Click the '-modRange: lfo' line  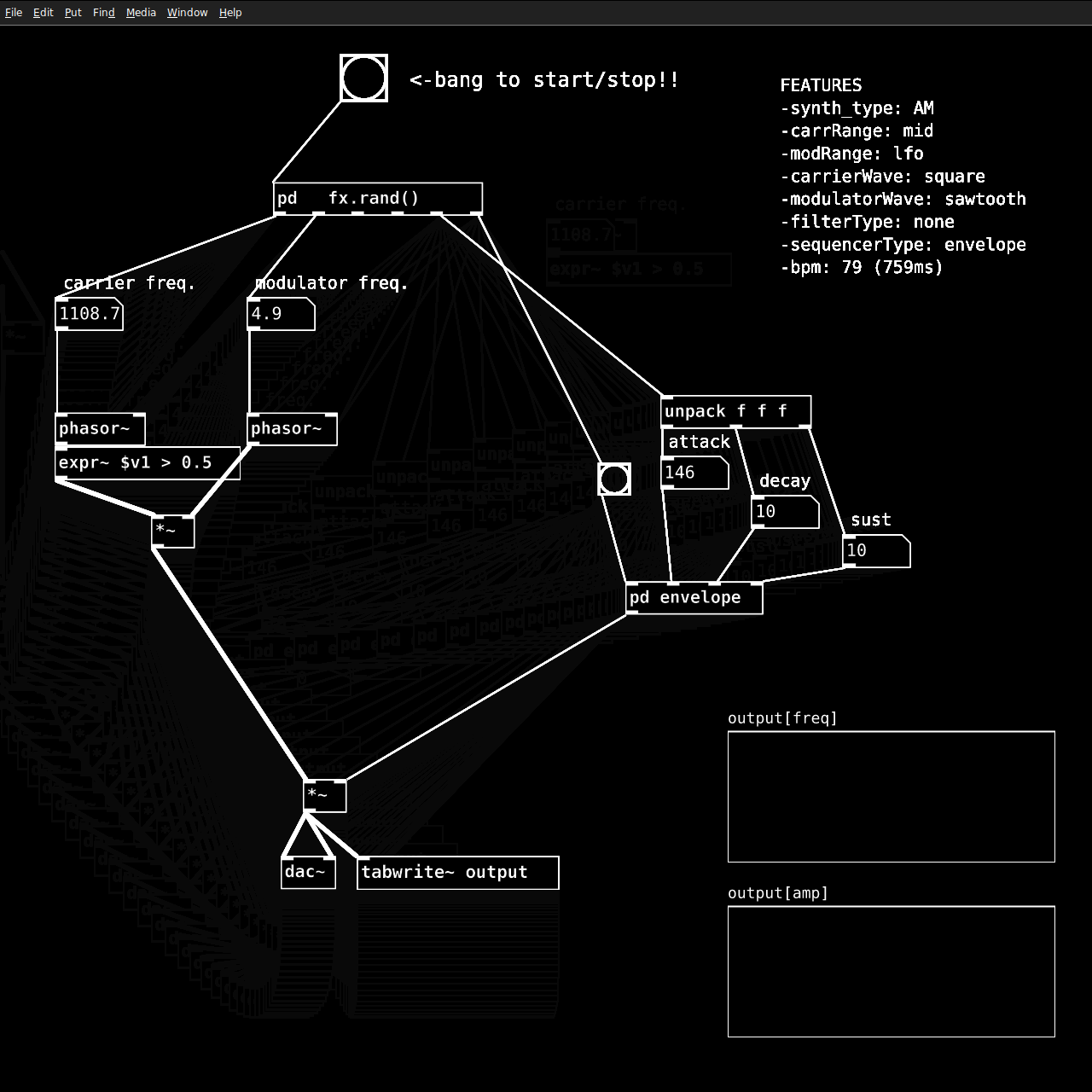tap(852, 154)
